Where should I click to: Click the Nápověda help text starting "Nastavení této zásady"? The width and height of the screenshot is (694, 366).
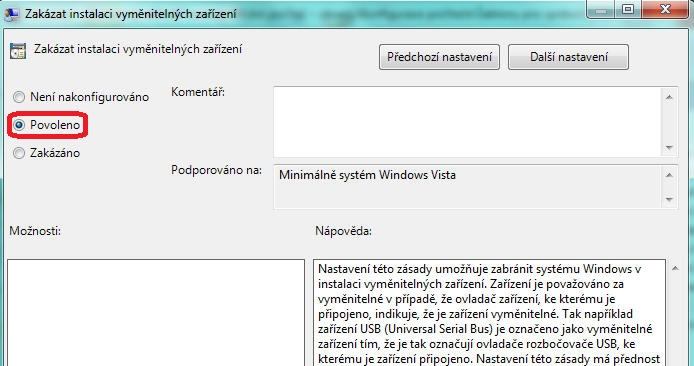point(489,312)
